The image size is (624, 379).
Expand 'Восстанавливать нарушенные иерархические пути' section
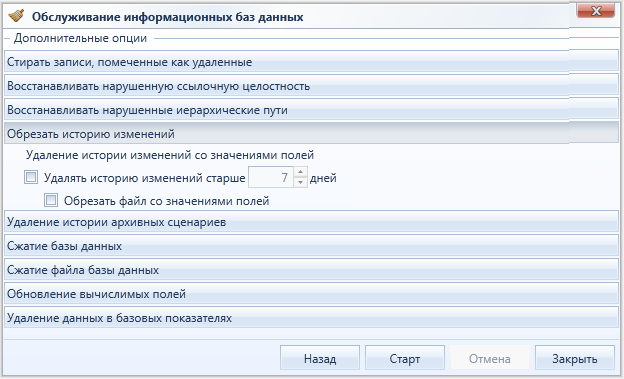point(311,110)
